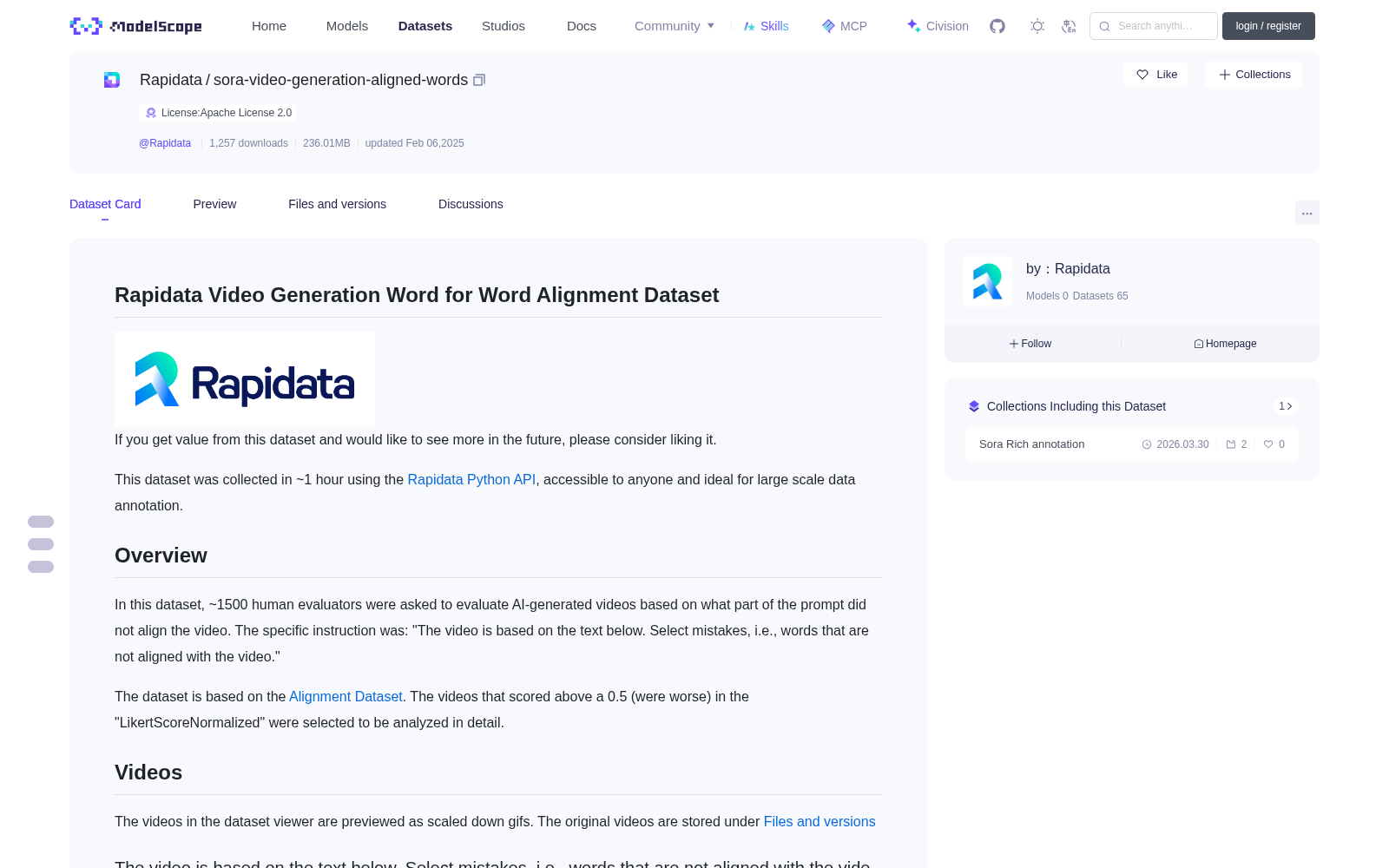Switch to the Preview tab
This screenshot has height=868, width=1389.
pyautogui.click(x=214, y=204)
